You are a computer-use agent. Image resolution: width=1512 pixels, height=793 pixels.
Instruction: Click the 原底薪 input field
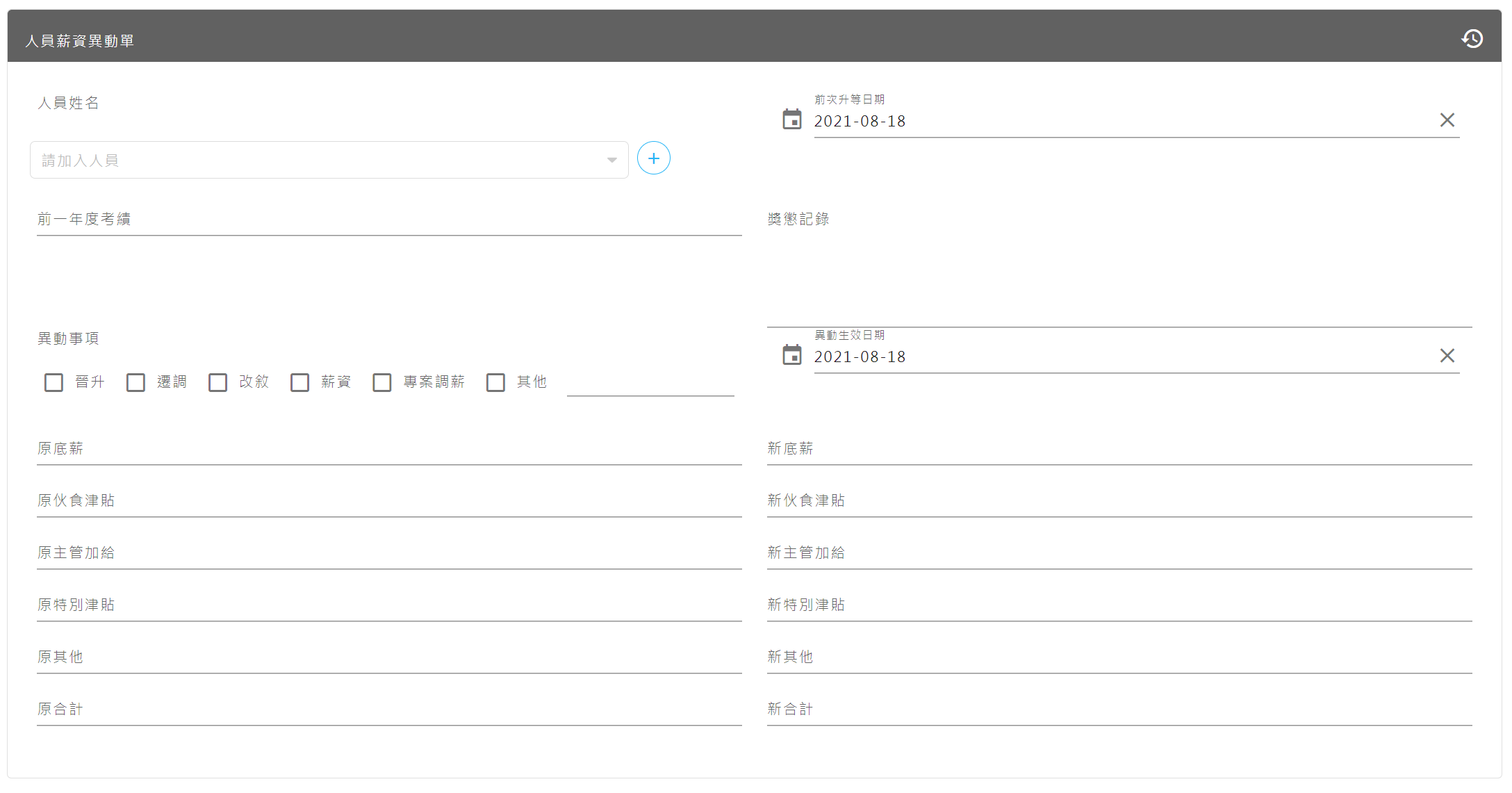click(389, 449)
